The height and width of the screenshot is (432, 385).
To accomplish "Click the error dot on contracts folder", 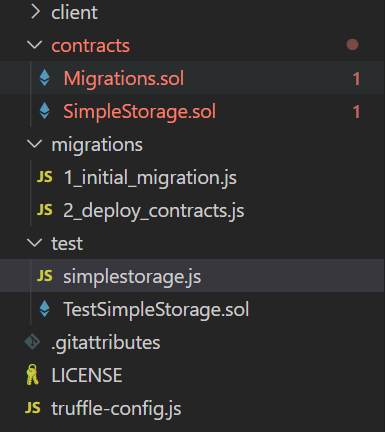I will (352, 45).
